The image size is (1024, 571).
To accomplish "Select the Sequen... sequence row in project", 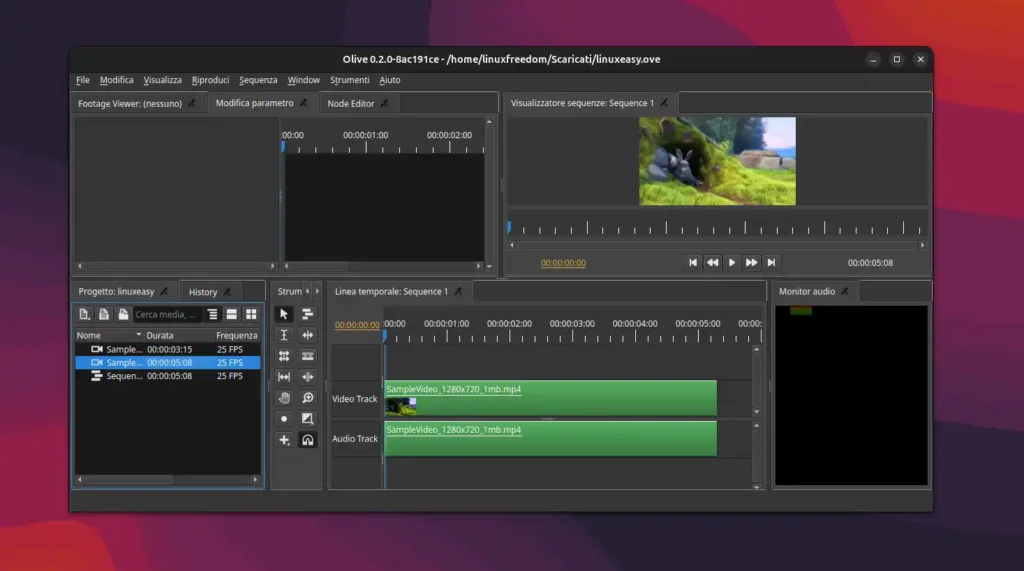I will (168, 376).
